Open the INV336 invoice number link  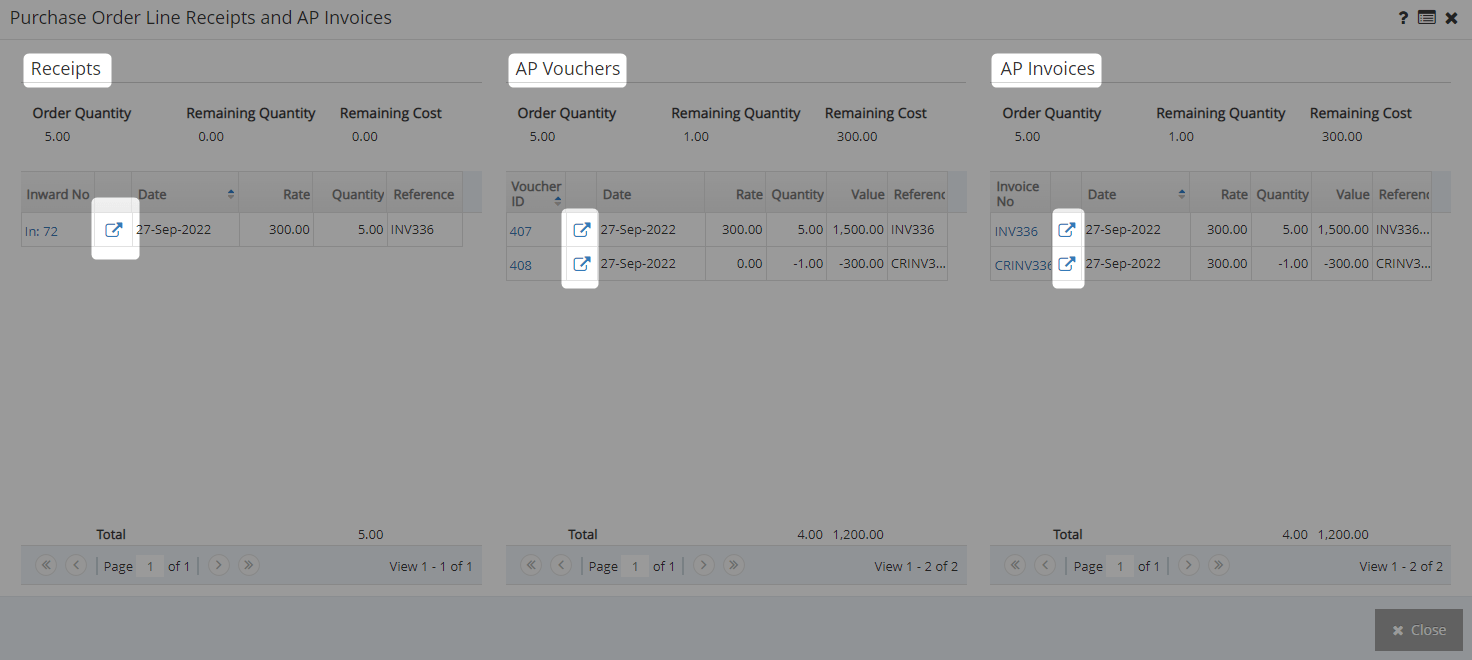click(x=1017, y=229)
